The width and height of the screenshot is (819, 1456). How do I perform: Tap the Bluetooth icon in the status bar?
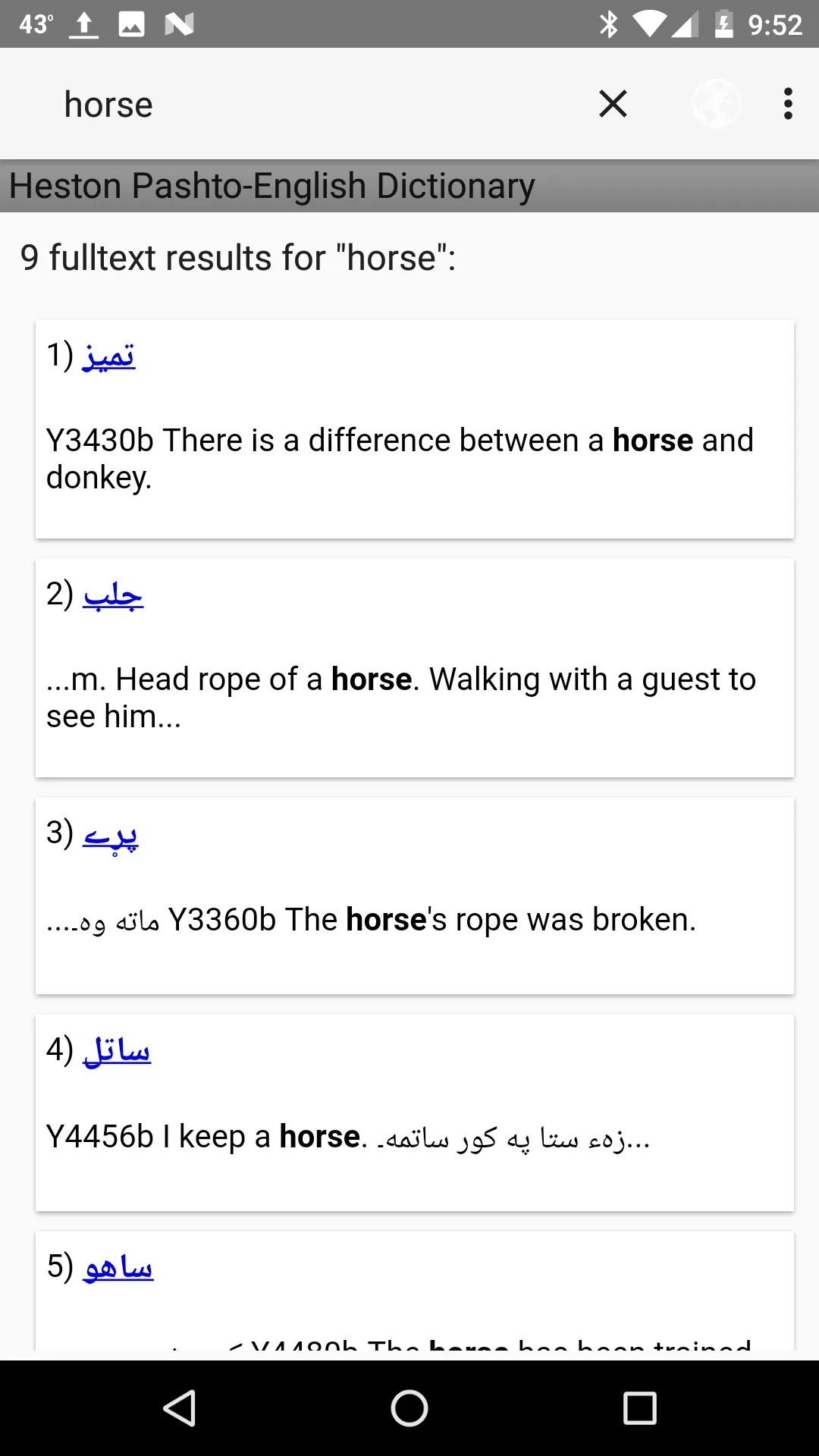coord(609,24)
